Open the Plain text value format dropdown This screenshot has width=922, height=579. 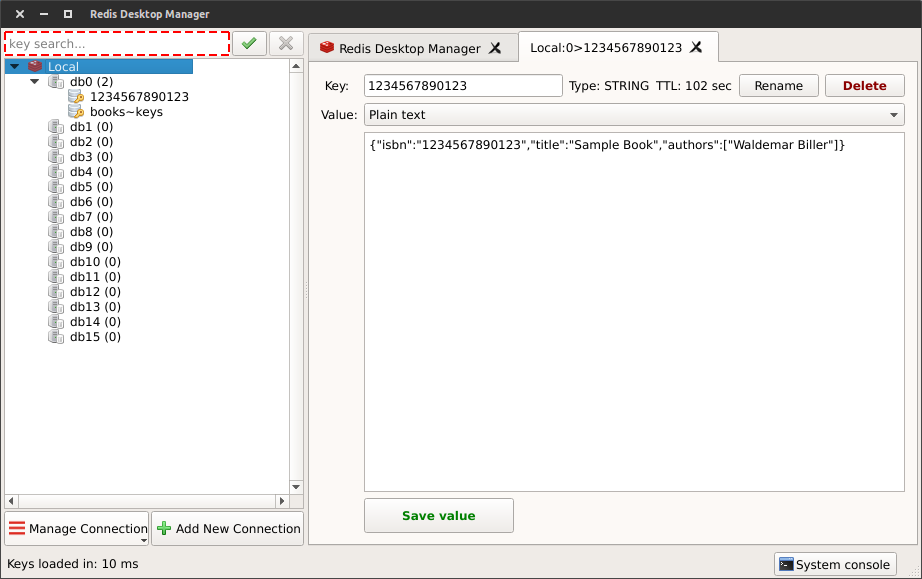click(634, 115)
